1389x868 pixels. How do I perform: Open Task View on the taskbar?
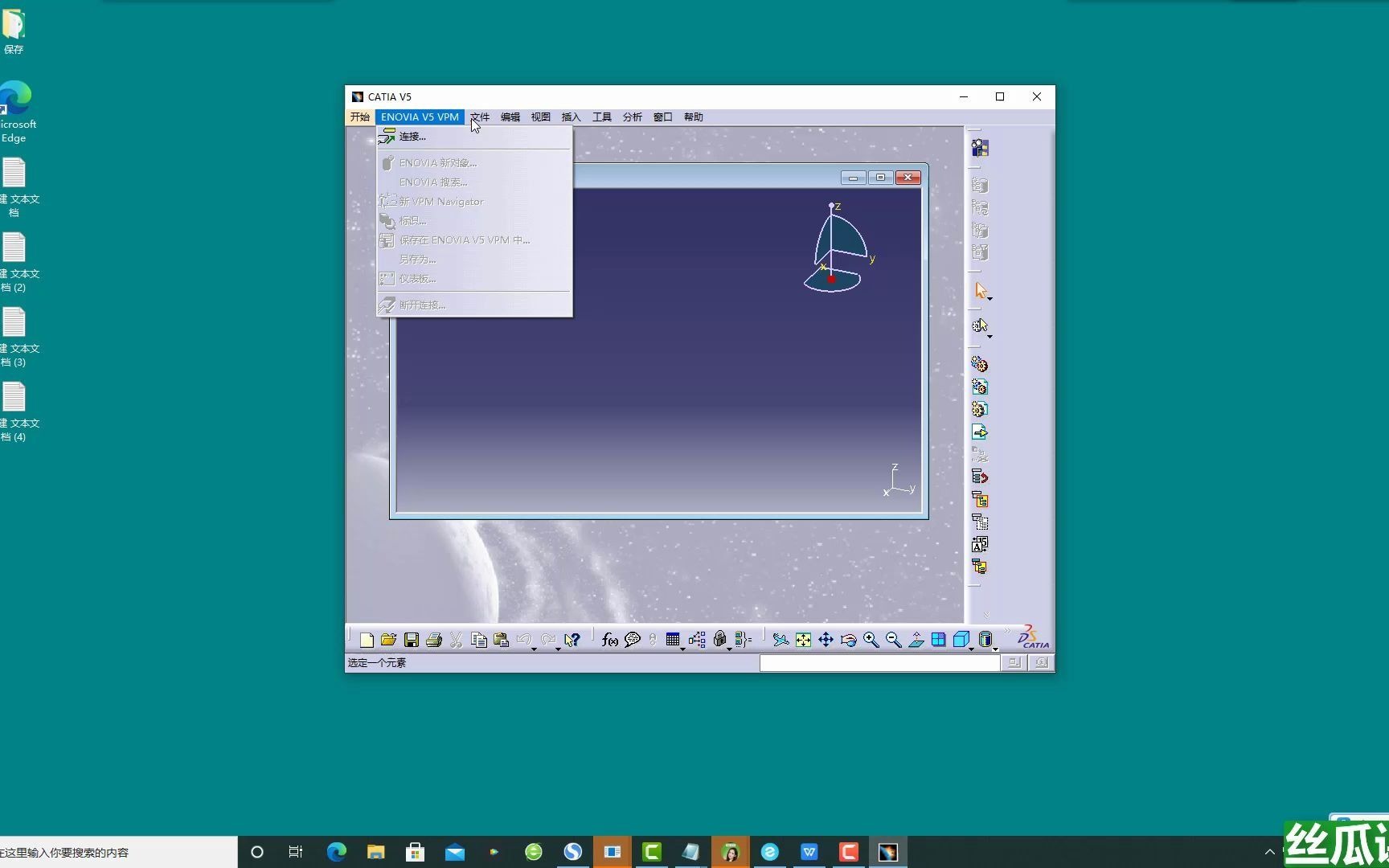[296, 852]
